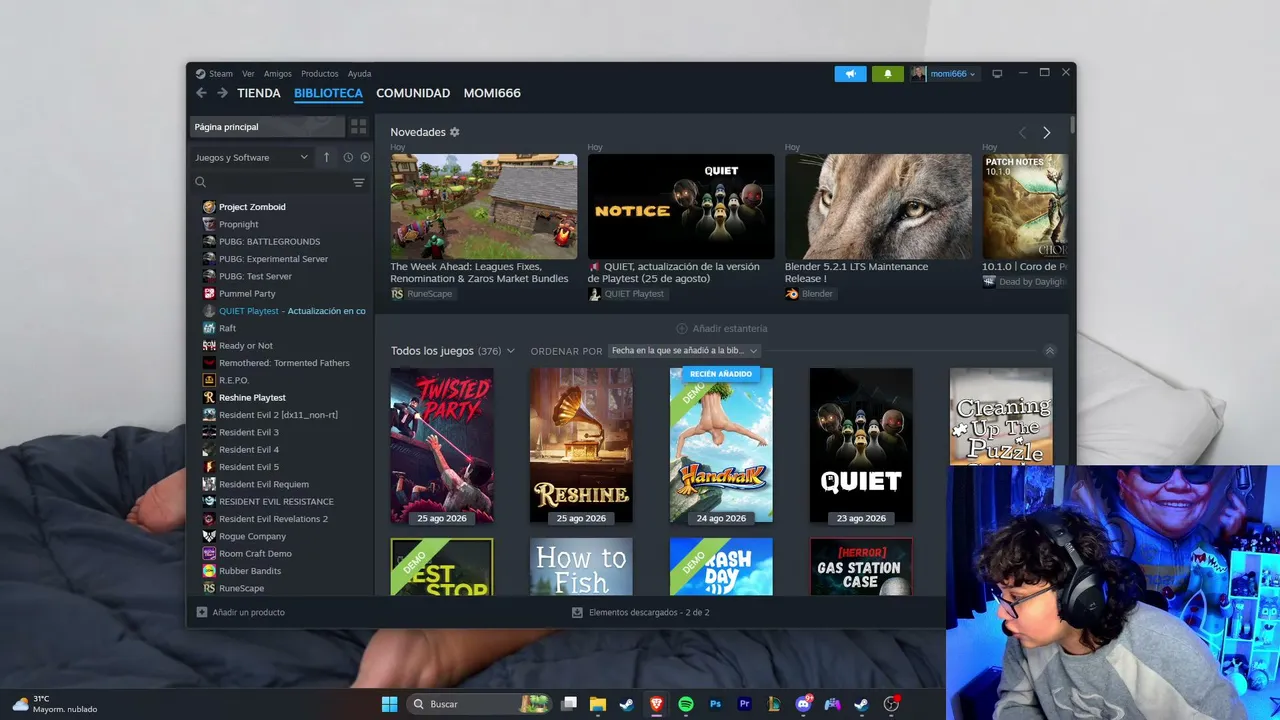Image resolution: width=1280 pixels, height=720 pixels.
Task: Open the Ayuda menu
Action: click(x=359, y=74)
